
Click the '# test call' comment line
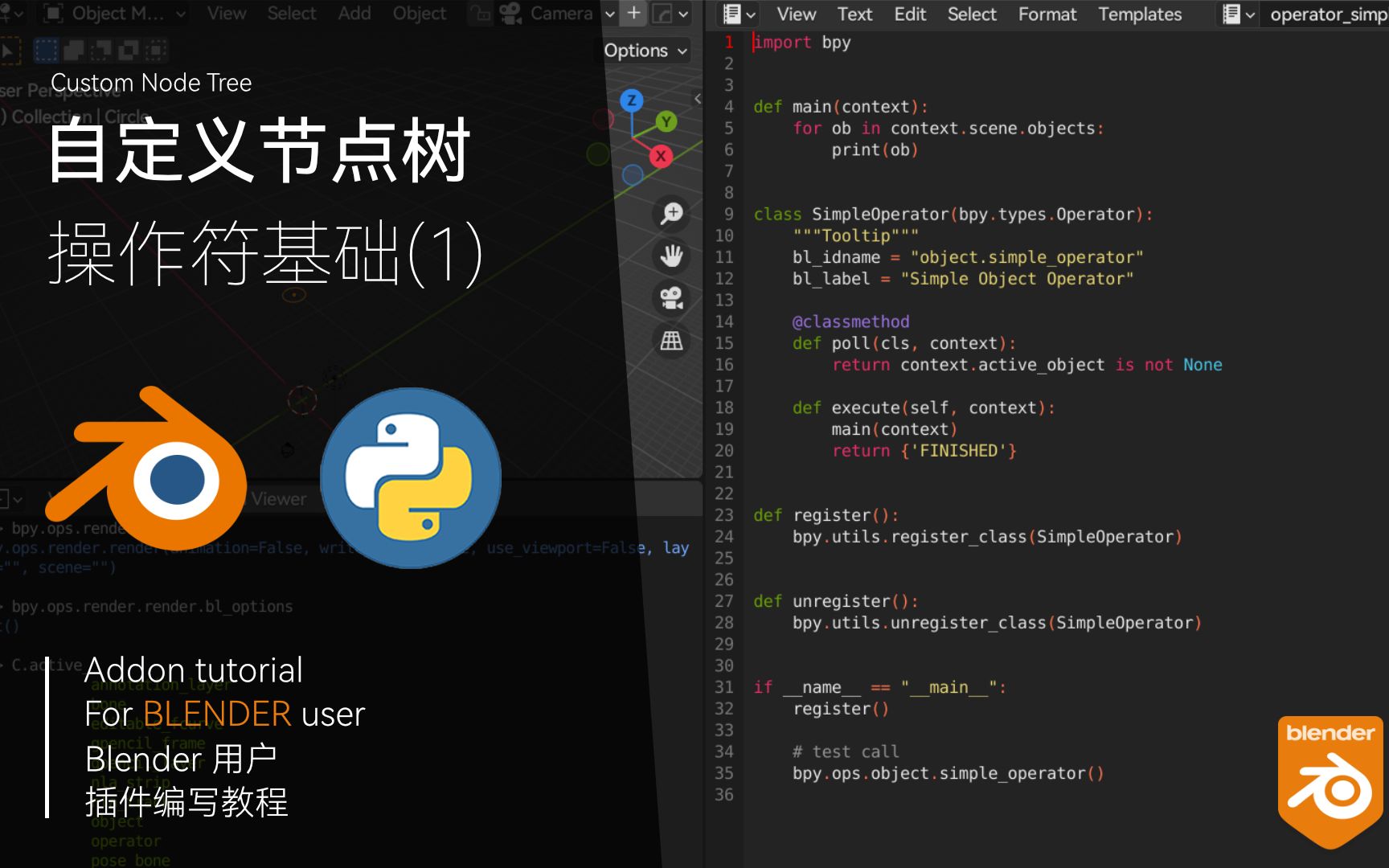[846, 751]
